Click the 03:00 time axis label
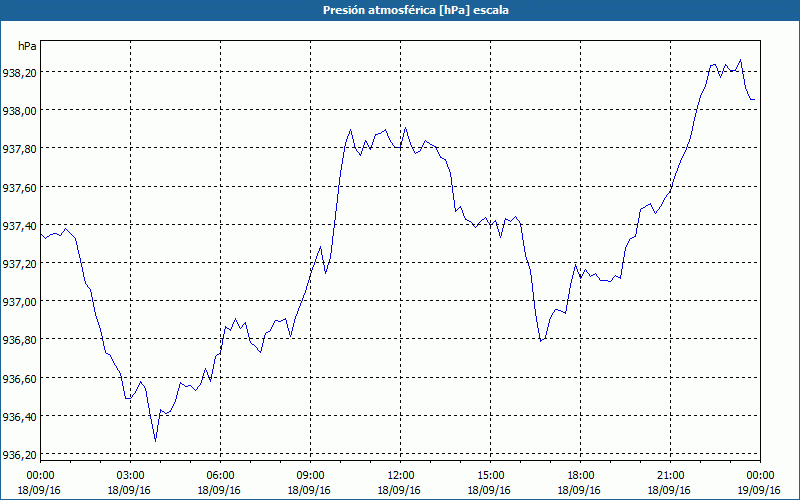Image resolution: width=800 pixels, height=500 pixels. click(x=130, y=476)
